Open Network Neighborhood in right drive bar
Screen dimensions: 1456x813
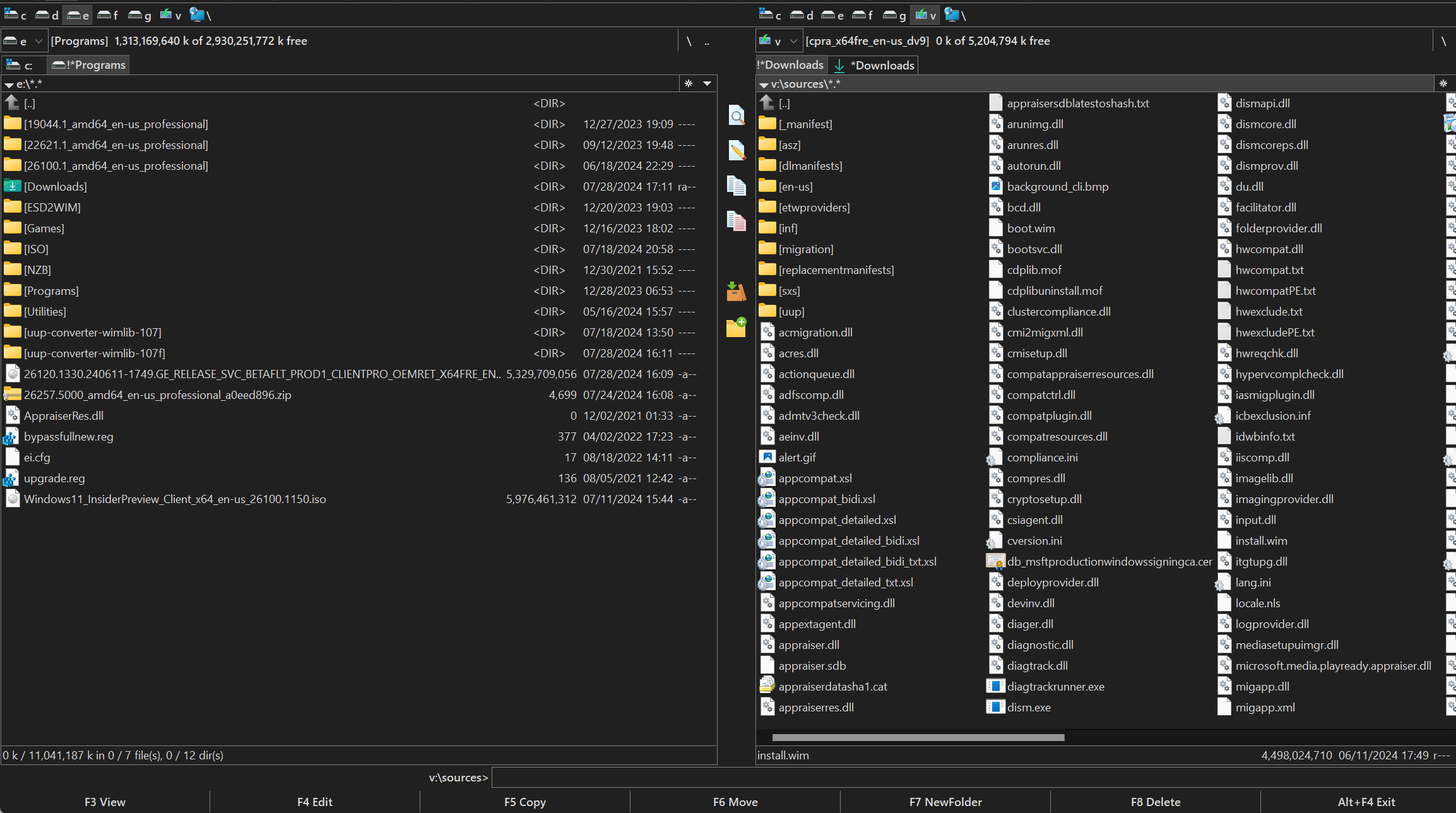[x=955, y=15]
